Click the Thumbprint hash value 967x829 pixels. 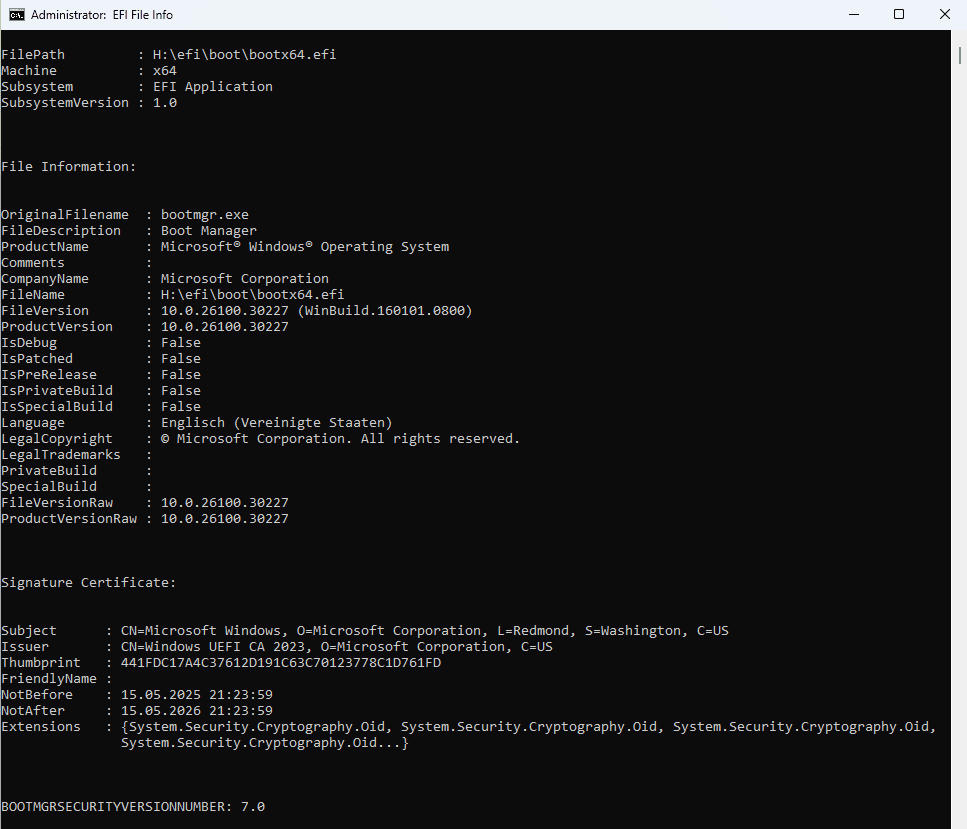click(281, 662)
